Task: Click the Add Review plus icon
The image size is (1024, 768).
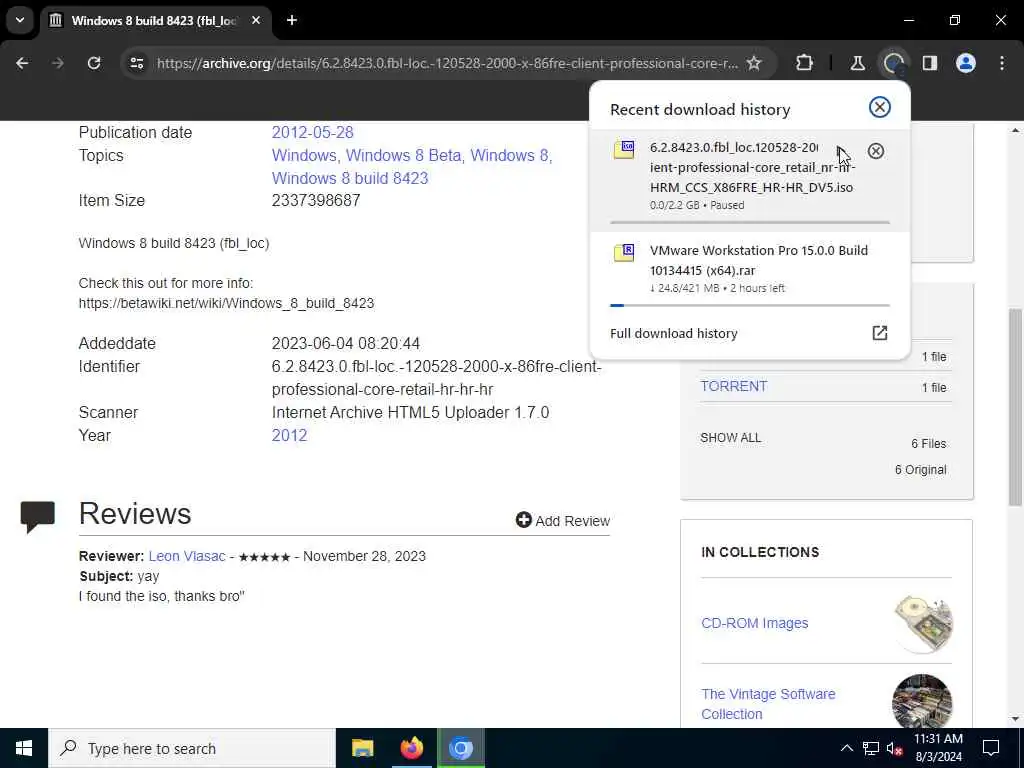Action: (523, 520)
